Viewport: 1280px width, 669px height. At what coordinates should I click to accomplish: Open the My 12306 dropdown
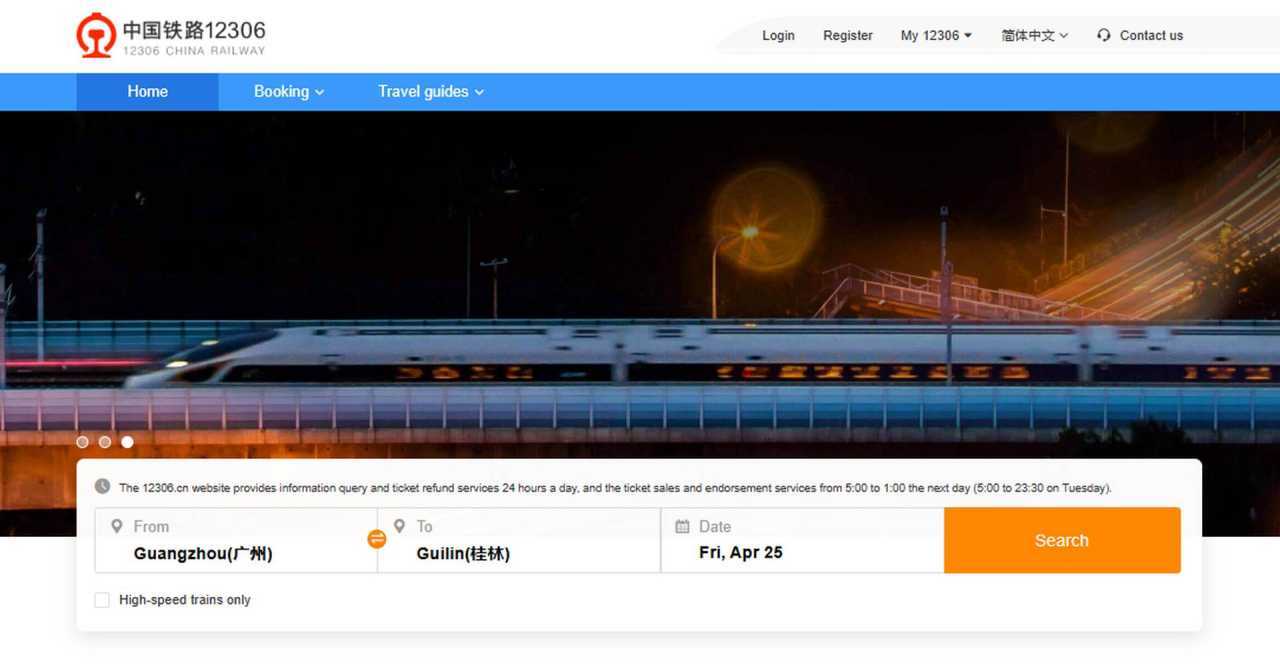[935, 36]
